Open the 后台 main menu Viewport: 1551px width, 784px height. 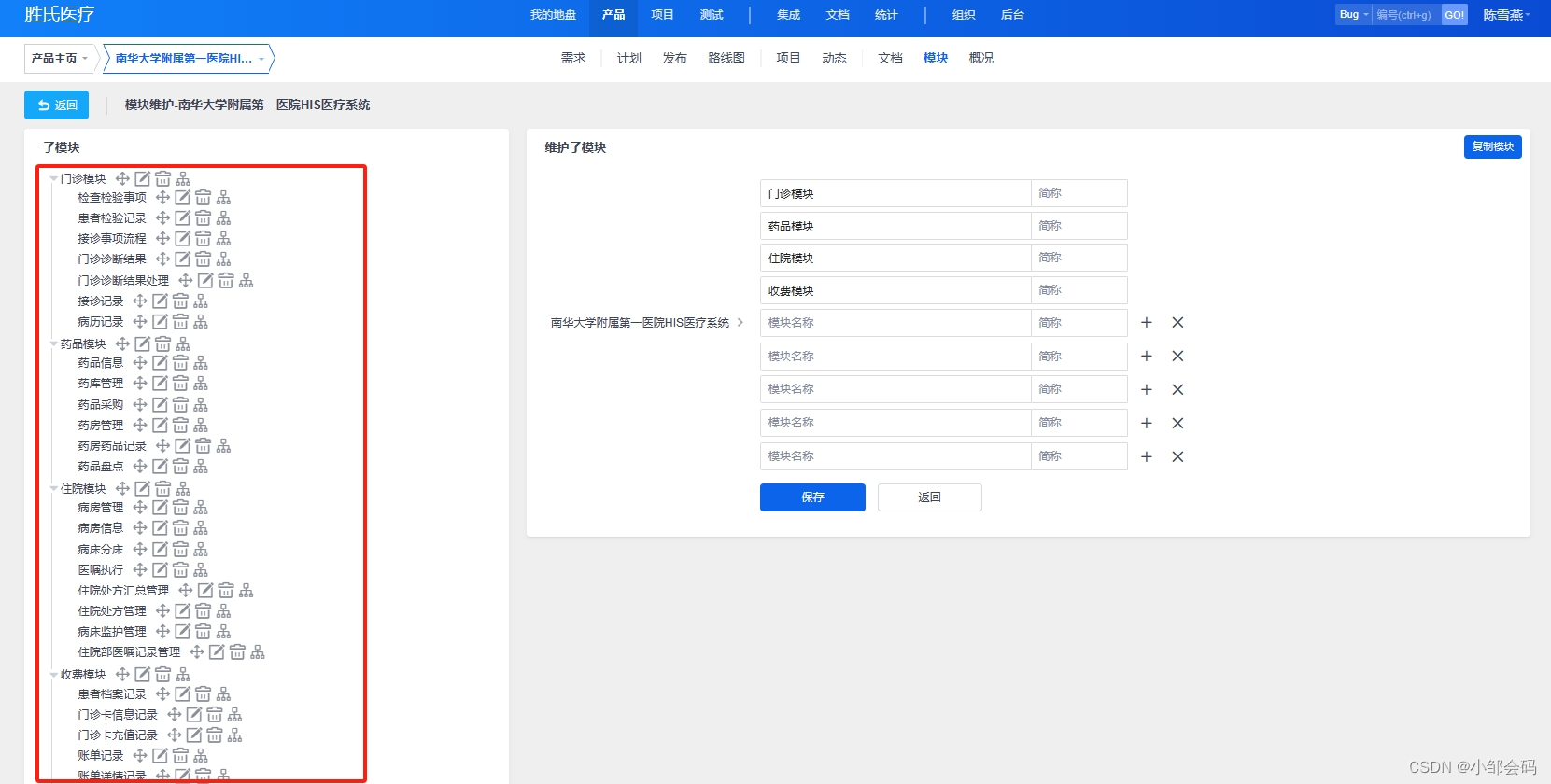[x=1012, y=15]
